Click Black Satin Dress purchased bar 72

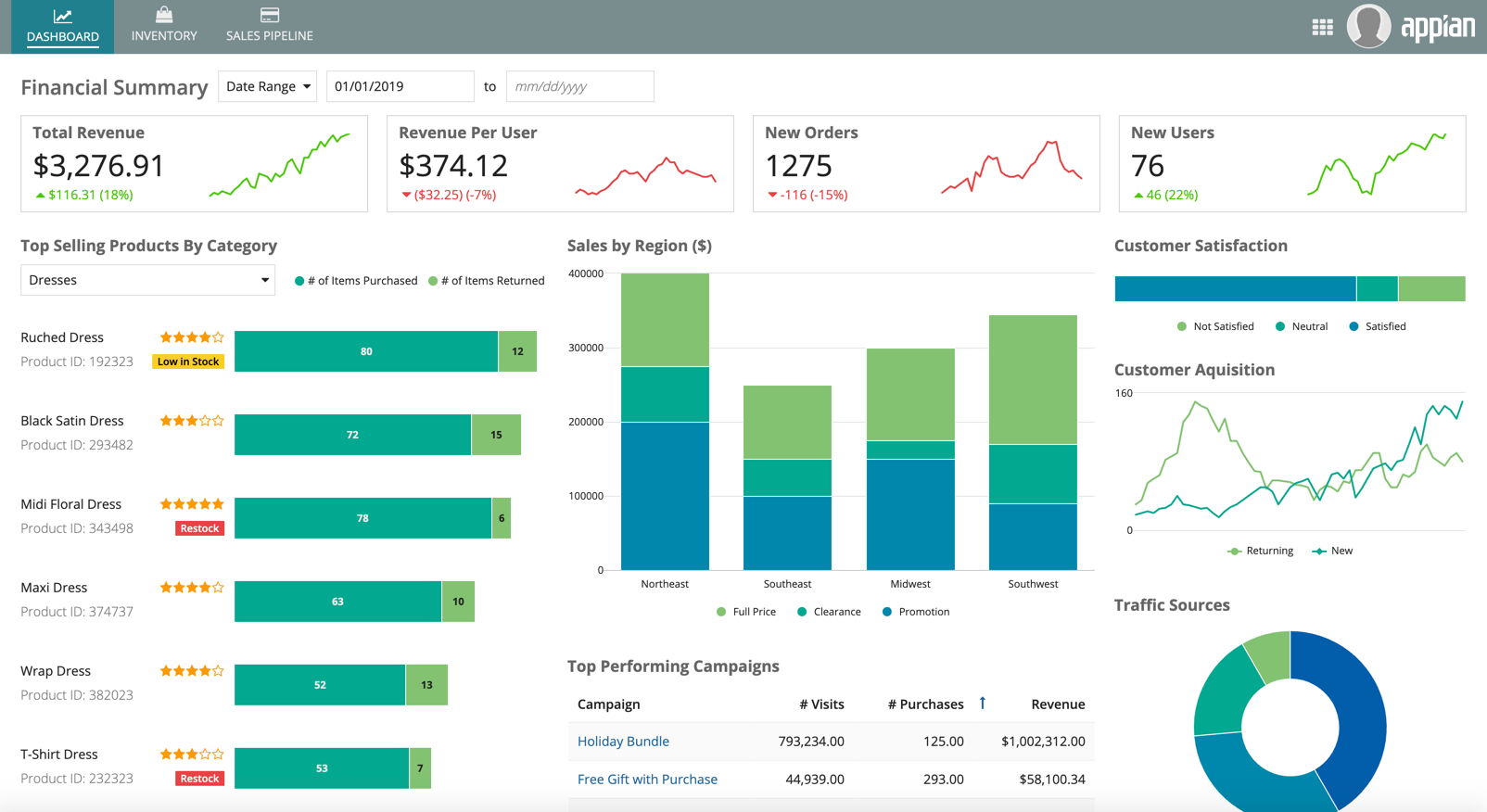point(352,435)
